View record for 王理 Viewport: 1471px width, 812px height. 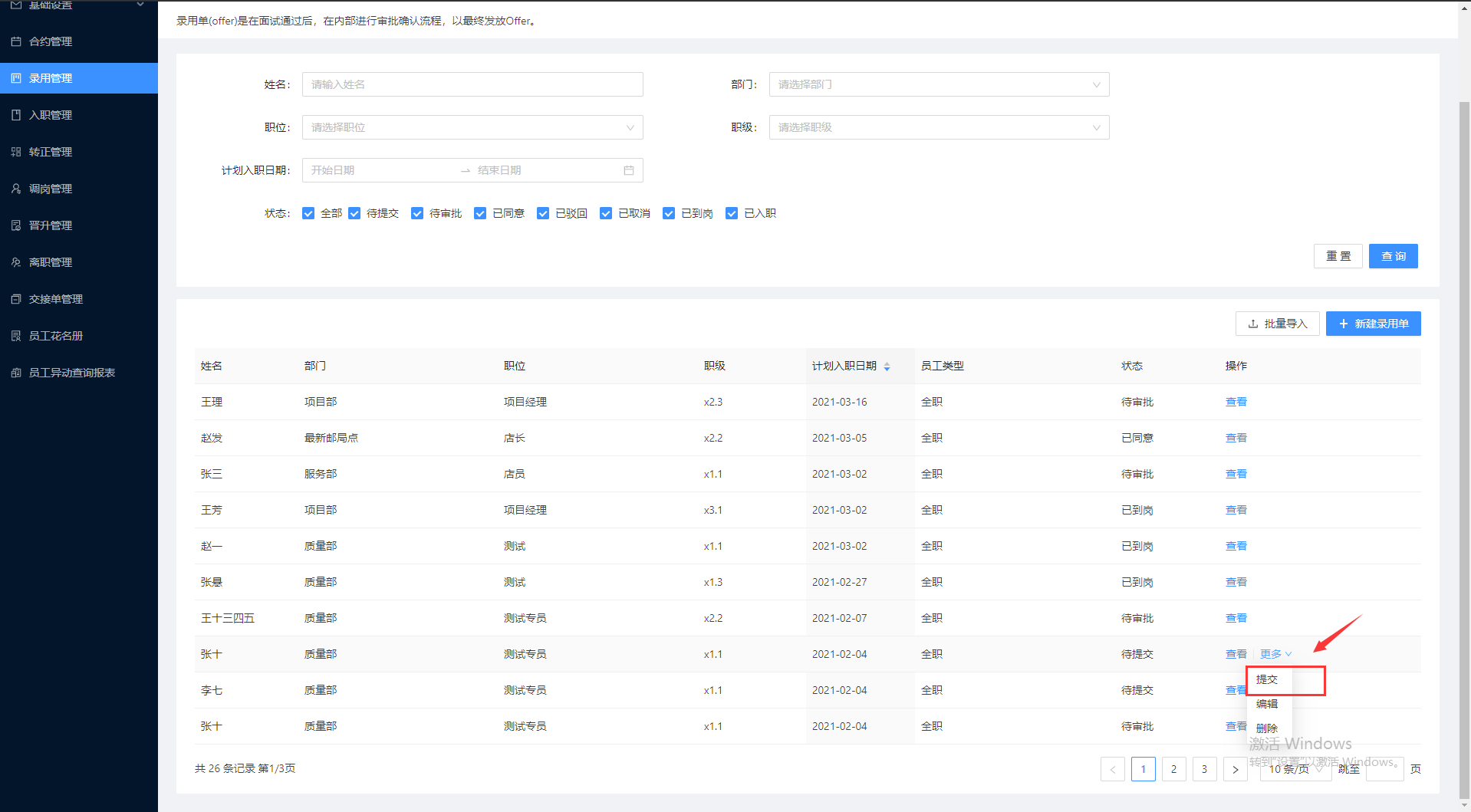coord(1236,402)
